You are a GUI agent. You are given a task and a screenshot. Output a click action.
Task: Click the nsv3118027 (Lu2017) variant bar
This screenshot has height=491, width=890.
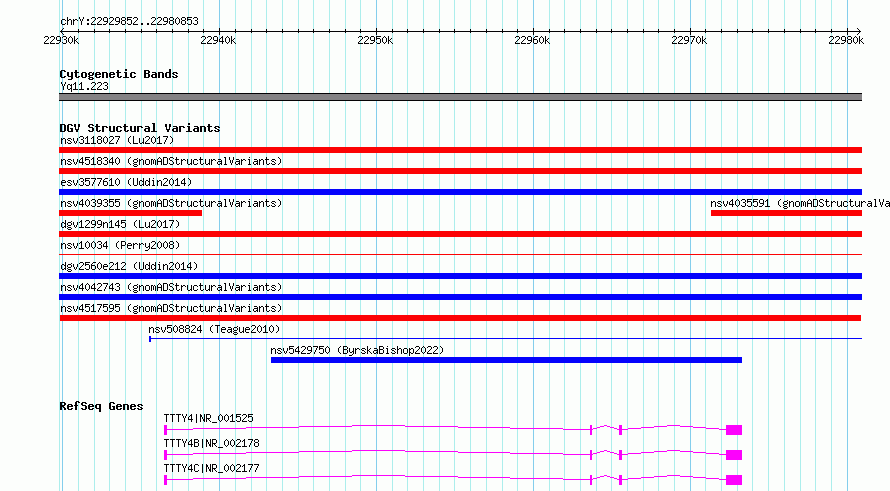tap(460, 150)
